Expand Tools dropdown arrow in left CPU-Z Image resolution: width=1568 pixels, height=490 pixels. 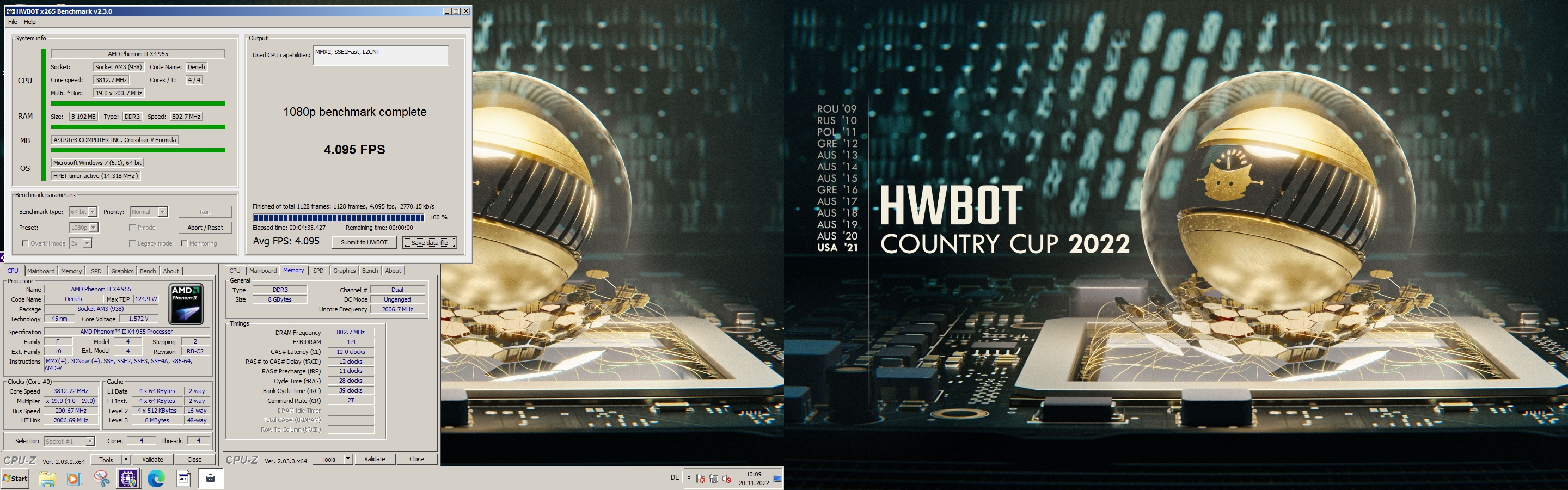126,460
